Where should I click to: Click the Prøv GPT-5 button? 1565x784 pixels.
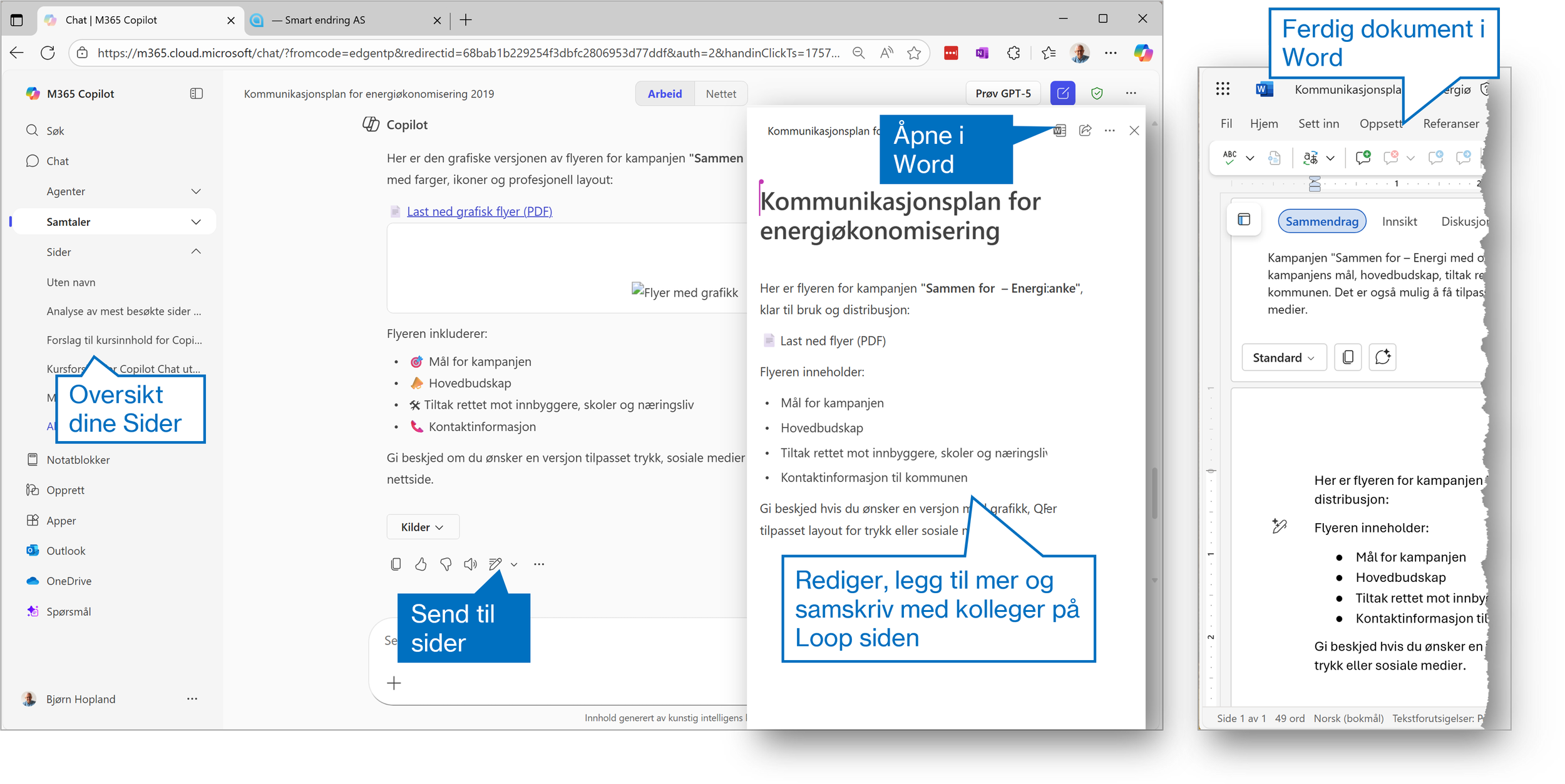pyautogui.click(x=1003, y=94)
